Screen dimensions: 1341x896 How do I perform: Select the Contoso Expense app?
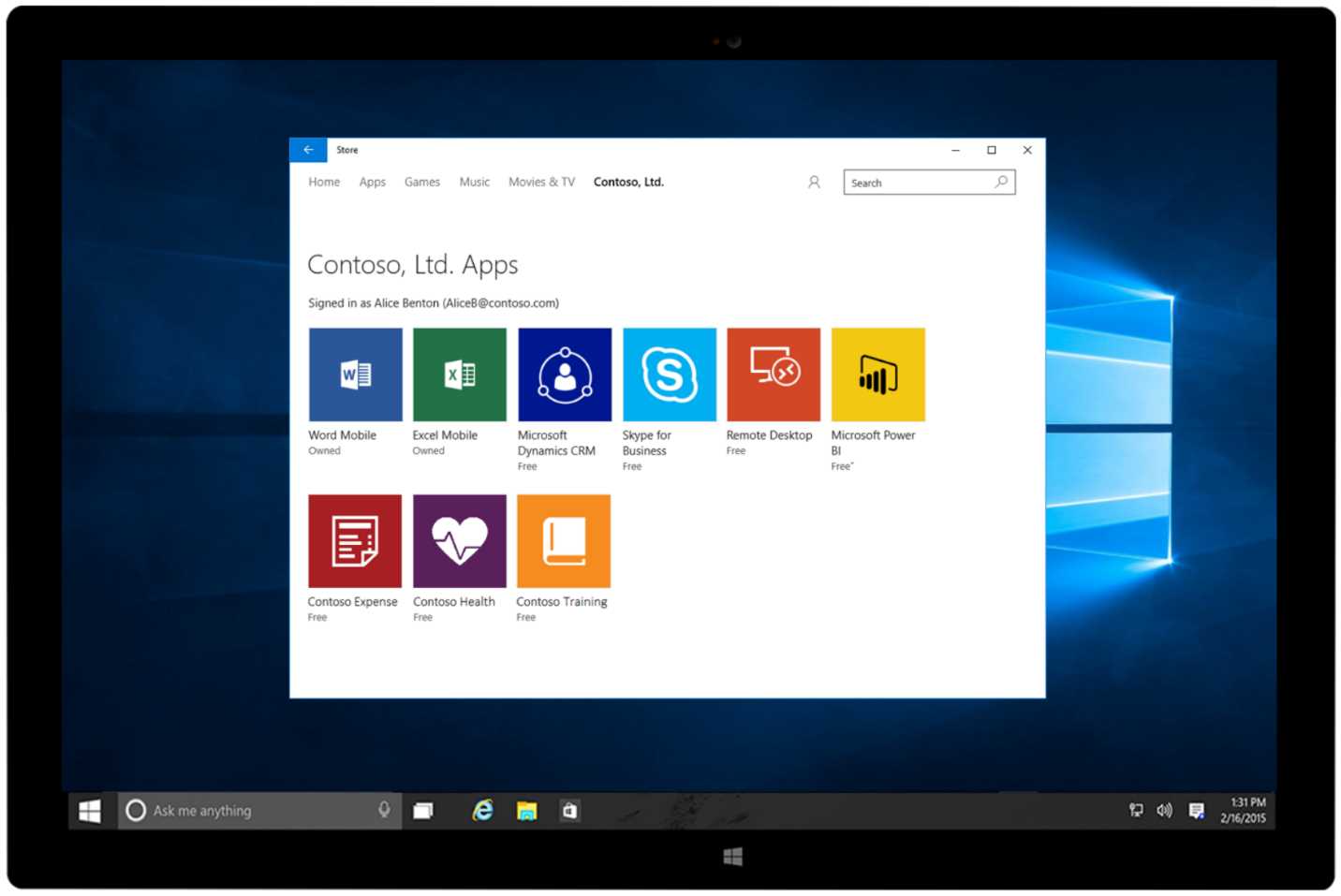coord(354,540)
